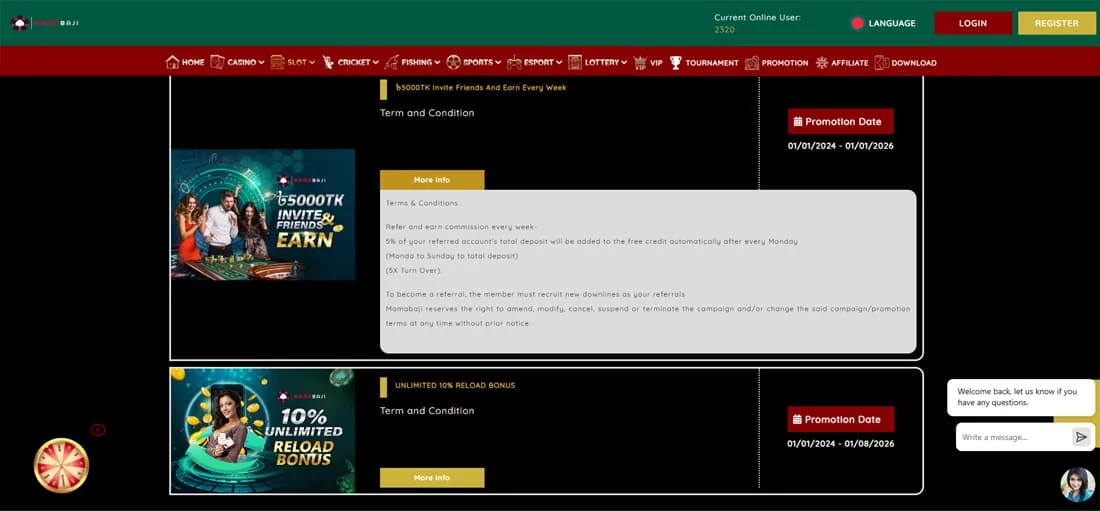Click the Tournament trophy icon
Image resolution: width=1100 pixels, height=511 pixels.
pyautogui.click(x=676, y=62)
